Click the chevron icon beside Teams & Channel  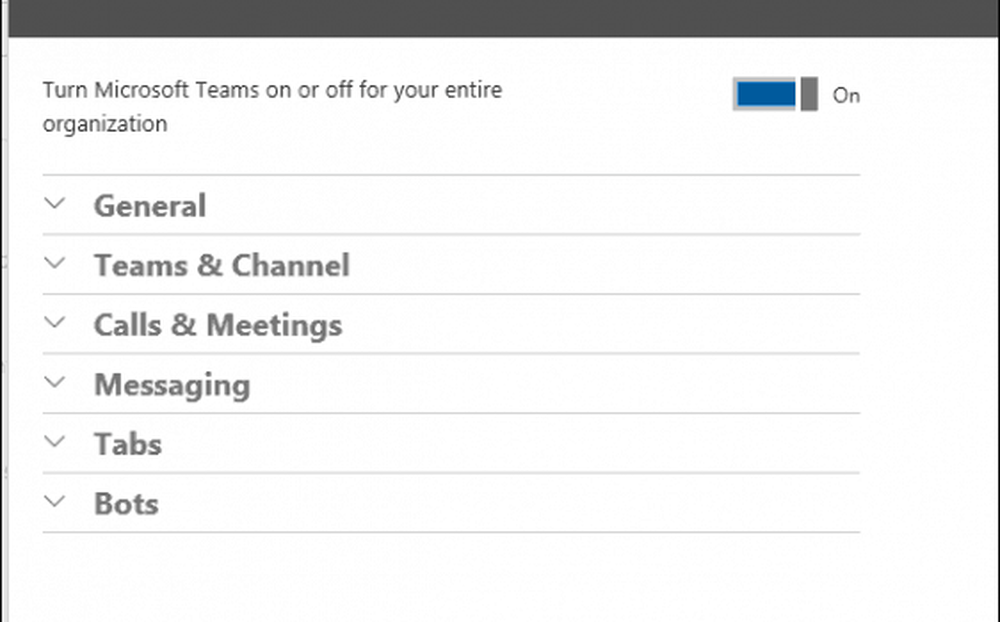(56, 264)
